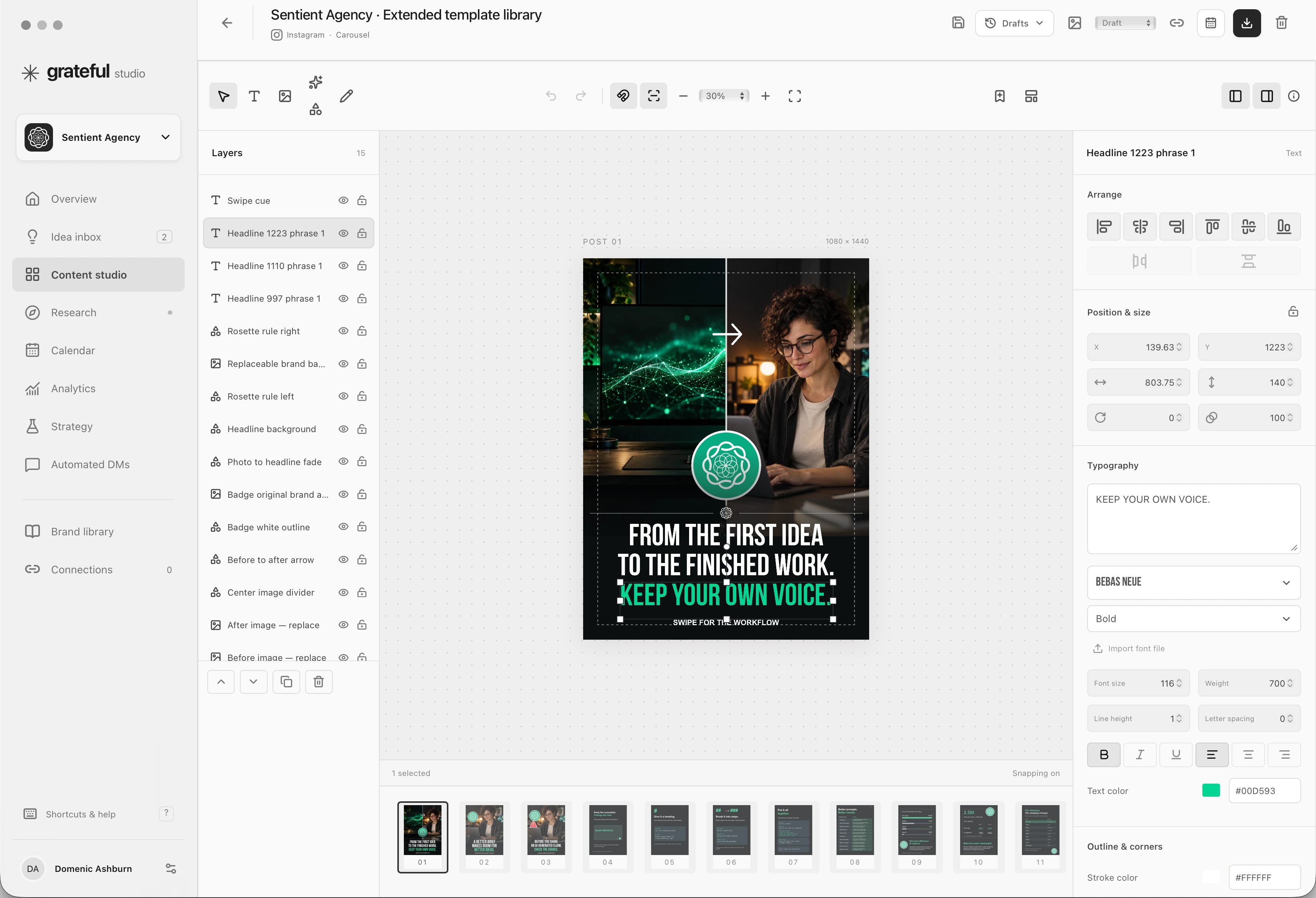Click the save-as-template bookmark icon
The image size is (1316, 898).
click(x=999, y=96)
